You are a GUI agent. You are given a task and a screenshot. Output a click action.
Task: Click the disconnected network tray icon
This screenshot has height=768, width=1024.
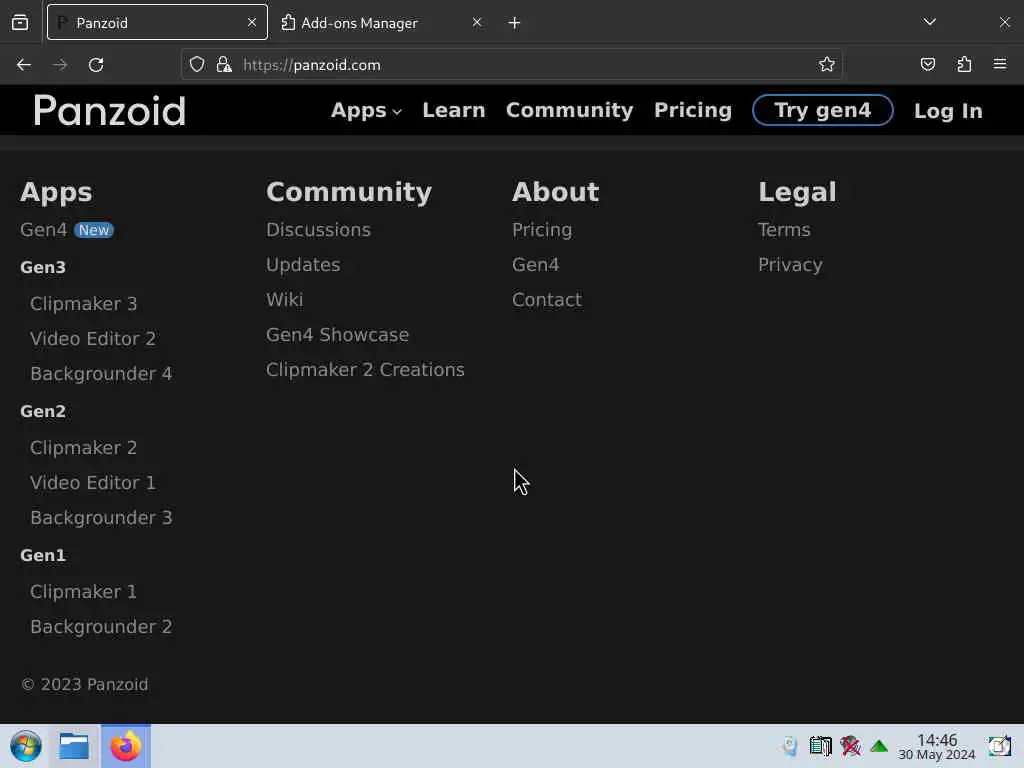[x=850, y=746]
